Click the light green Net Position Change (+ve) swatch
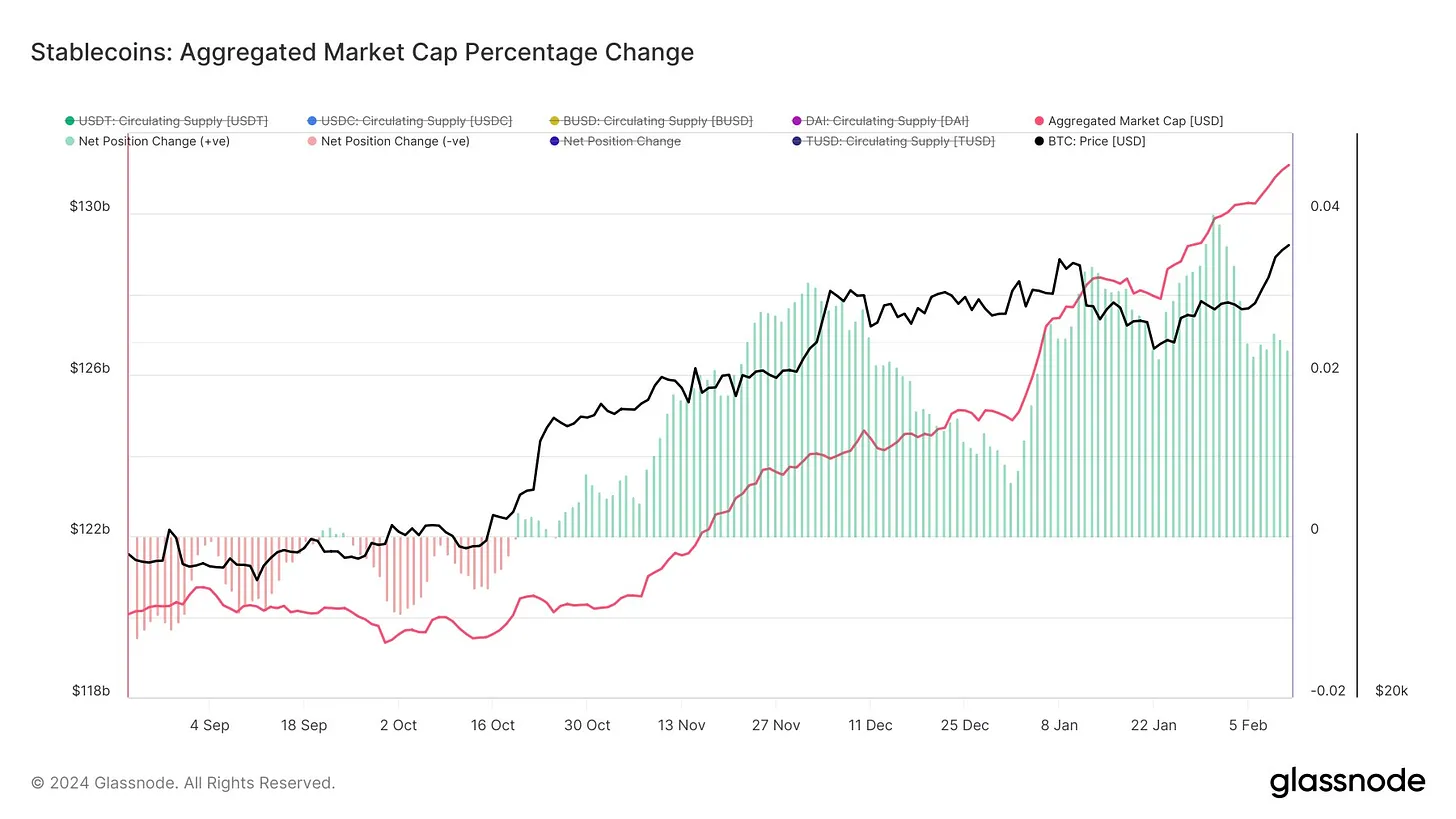The width and height of the screenshot is (1456, 819). click(x=69, y=141)
